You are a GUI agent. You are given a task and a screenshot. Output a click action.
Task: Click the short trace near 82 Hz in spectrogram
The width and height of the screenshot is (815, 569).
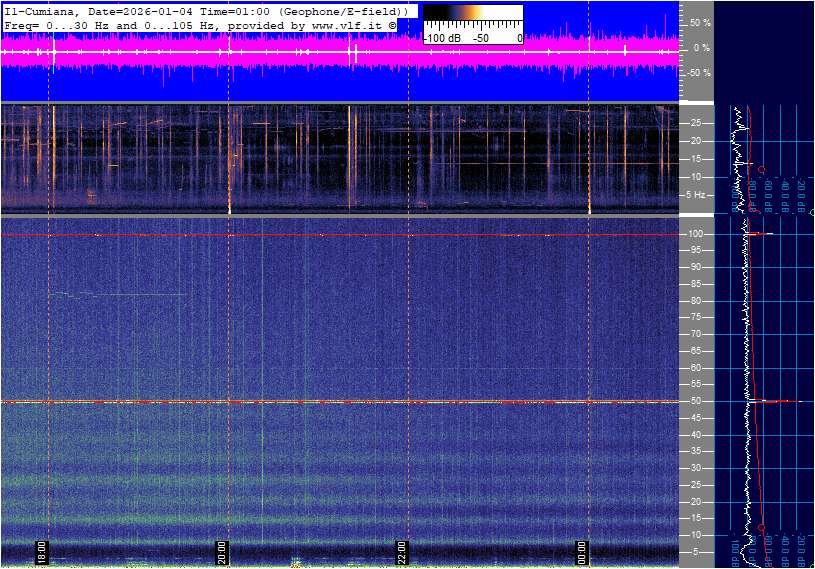pos(120,294)
